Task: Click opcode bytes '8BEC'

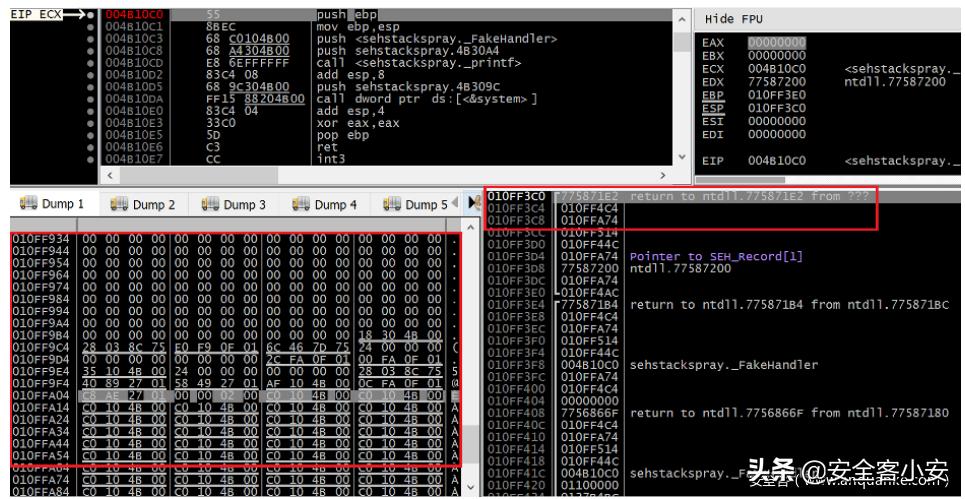Action: click(x=221, y=26)
